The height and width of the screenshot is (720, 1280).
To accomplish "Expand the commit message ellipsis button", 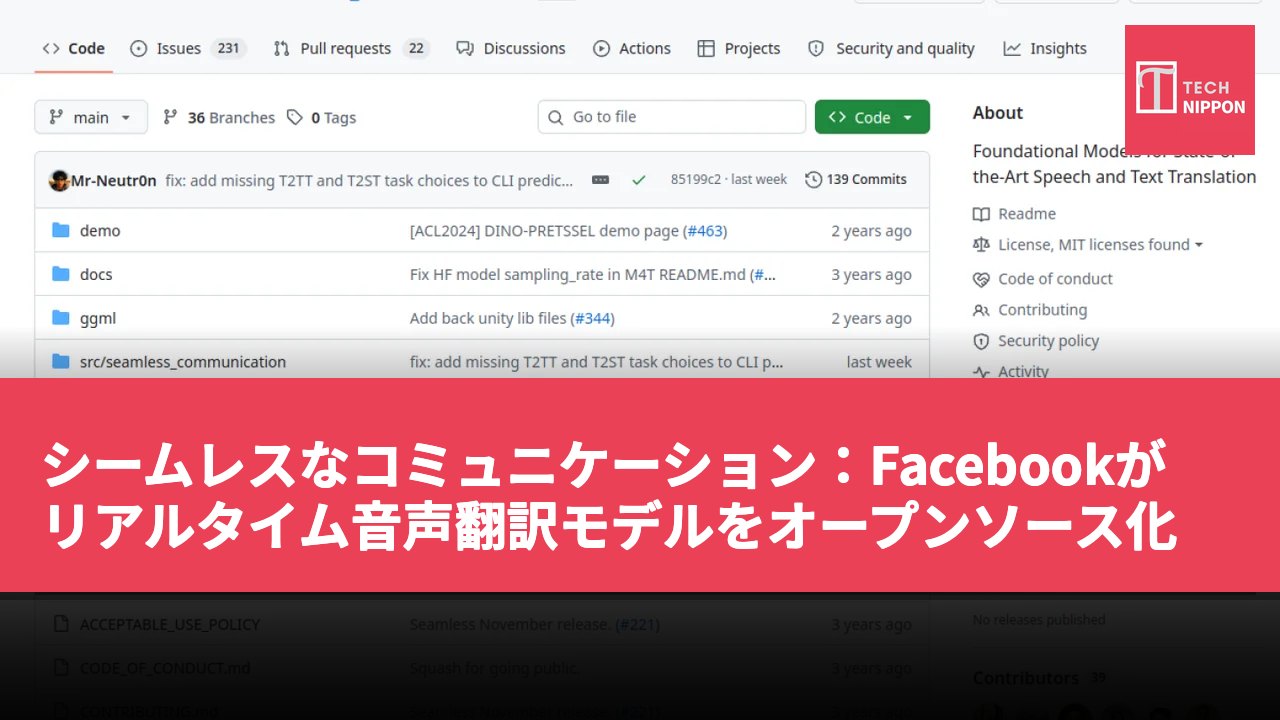I will pos(600,180).
